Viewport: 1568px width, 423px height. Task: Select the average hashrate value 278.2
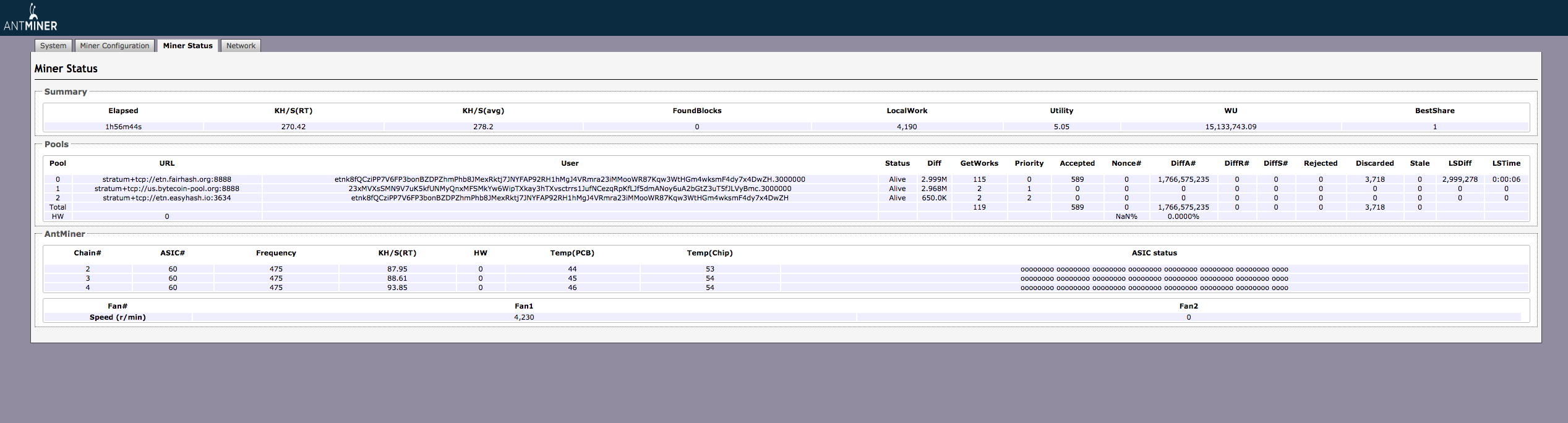pyautogui.click(x=483, y=127)
